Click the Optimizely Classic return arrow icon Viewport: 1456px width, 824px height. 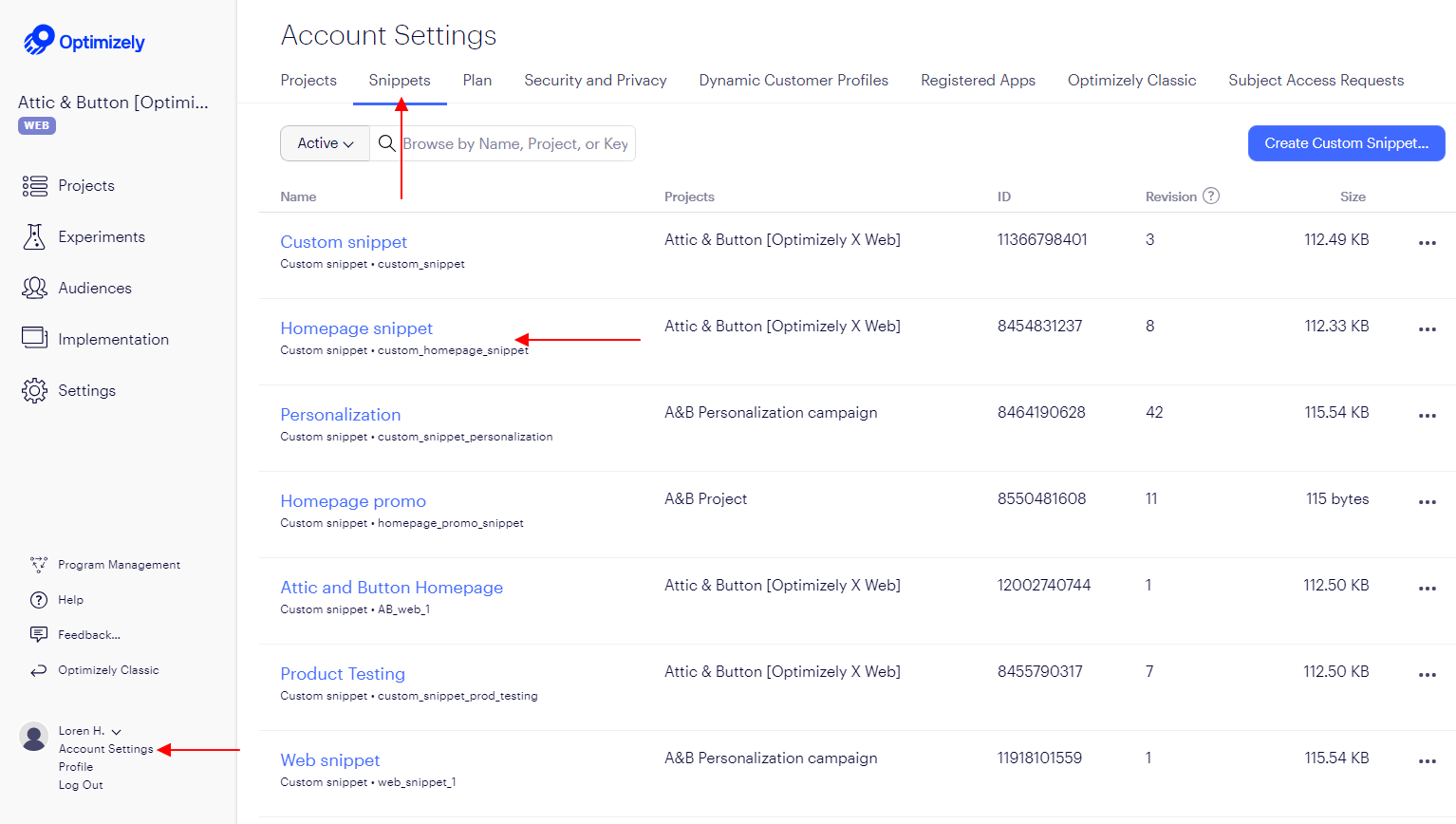tap(39, 670)
